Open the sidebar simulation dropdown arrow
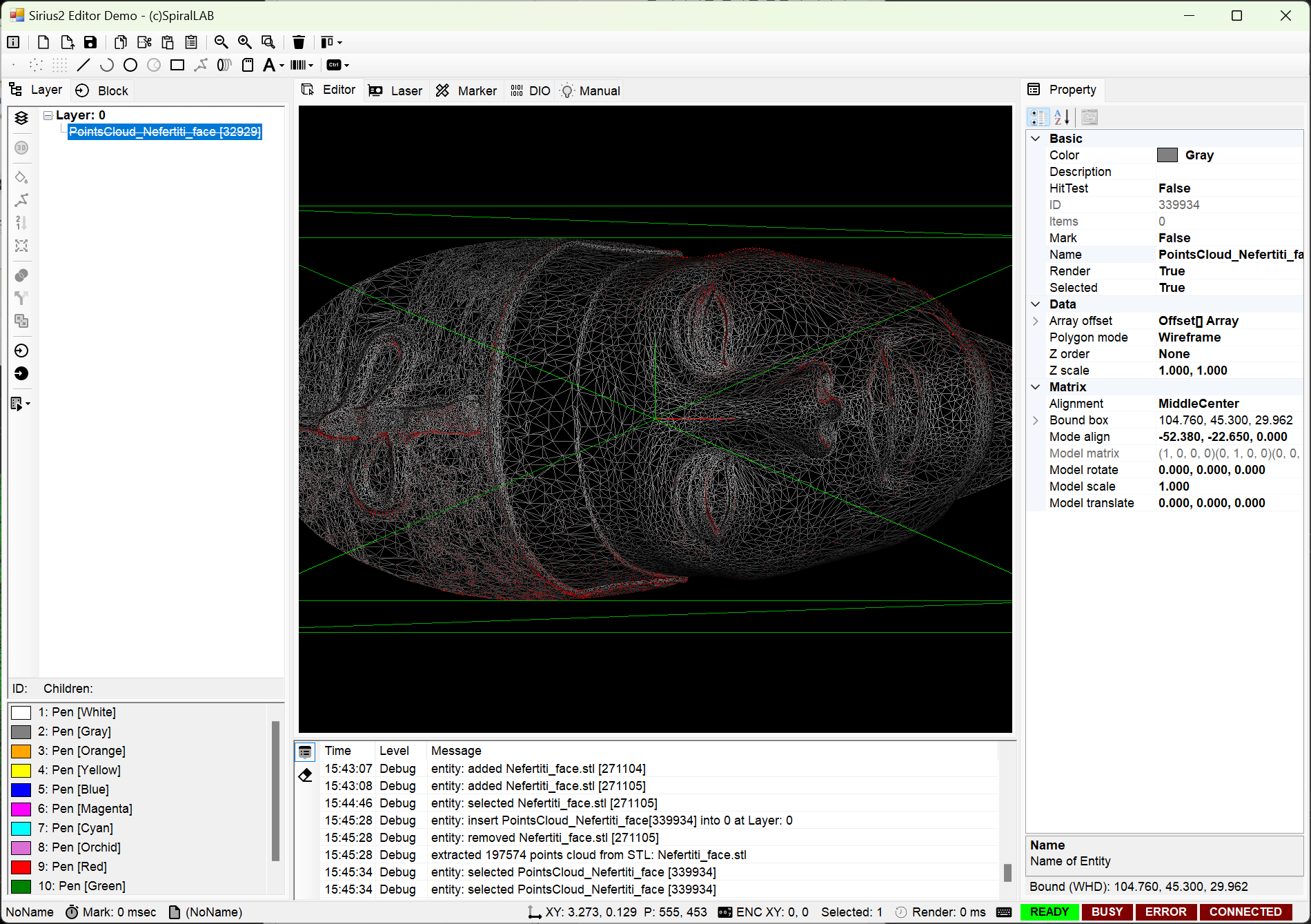 pyautogui.click(x=28, y=404)
